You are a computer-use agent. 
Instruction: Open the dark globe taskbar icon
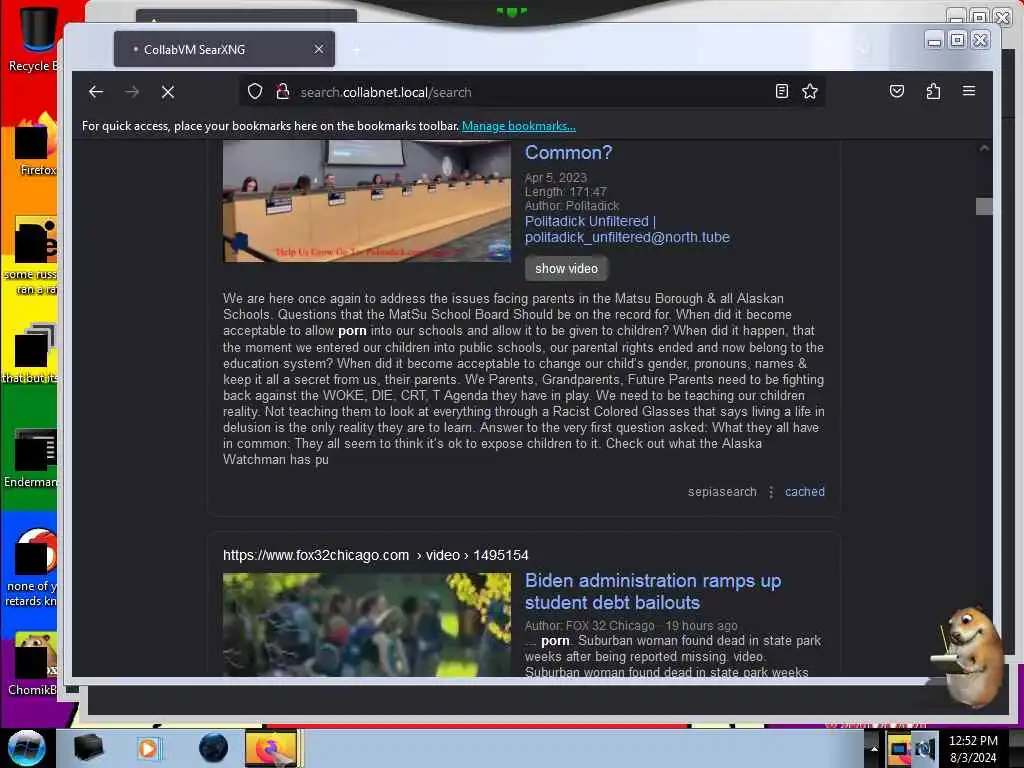point(214,748)
